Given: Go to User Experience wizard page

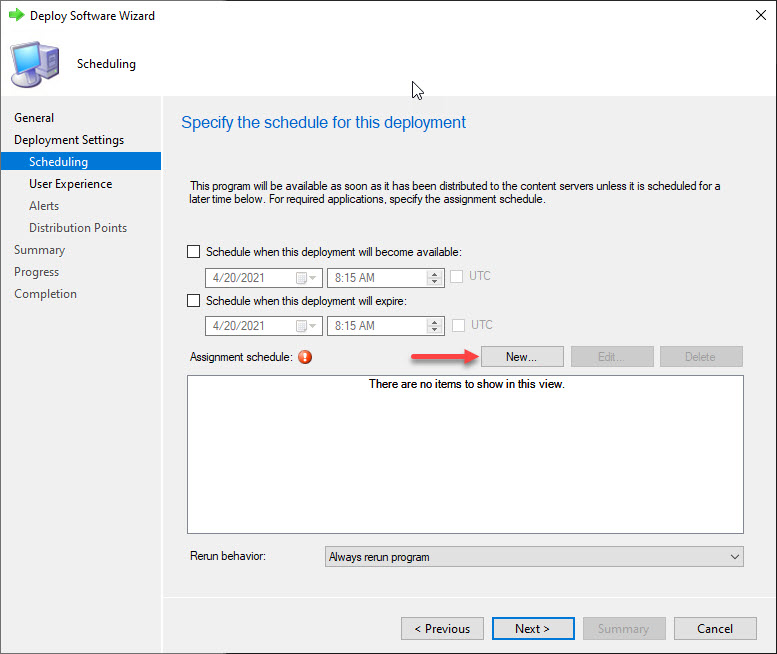Looking at the screenshot, I should [x=70, y=184].
